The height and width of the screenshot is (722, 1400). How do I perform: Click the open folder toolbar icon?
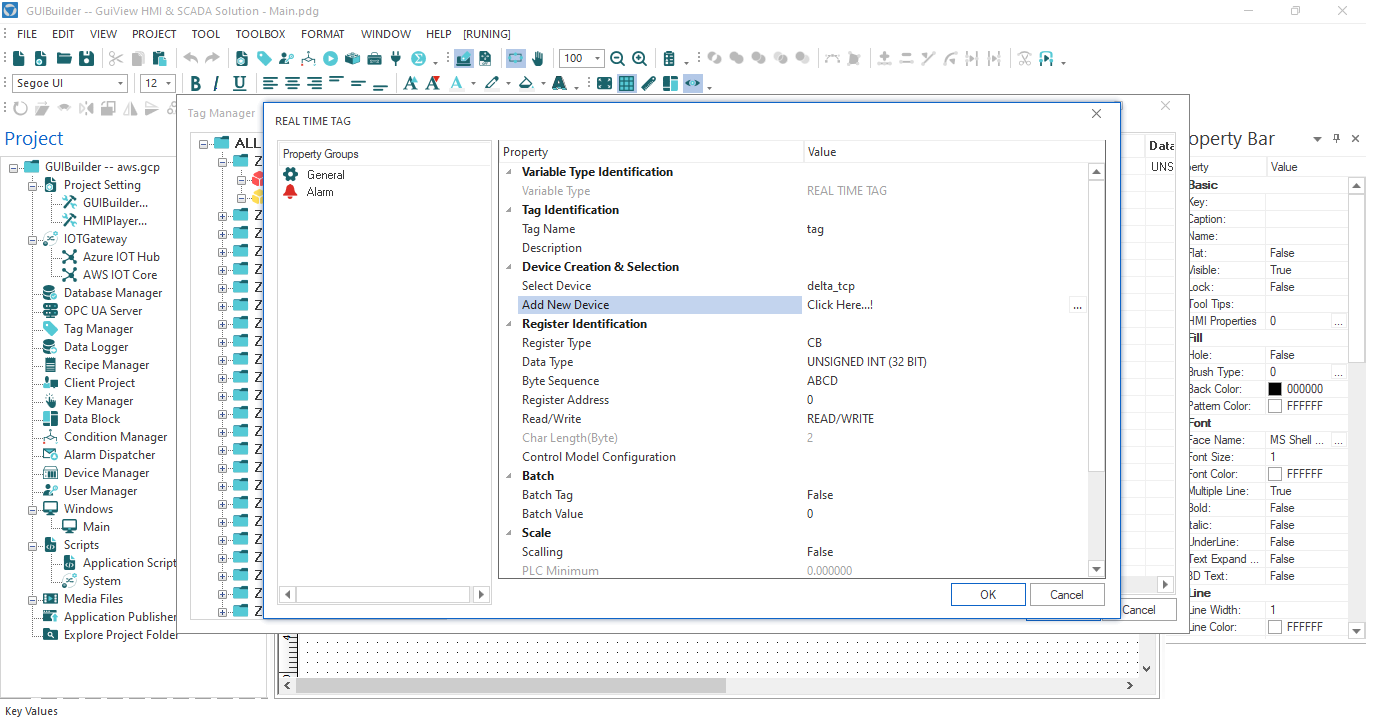pyautogui.click(x=63, y=58)
